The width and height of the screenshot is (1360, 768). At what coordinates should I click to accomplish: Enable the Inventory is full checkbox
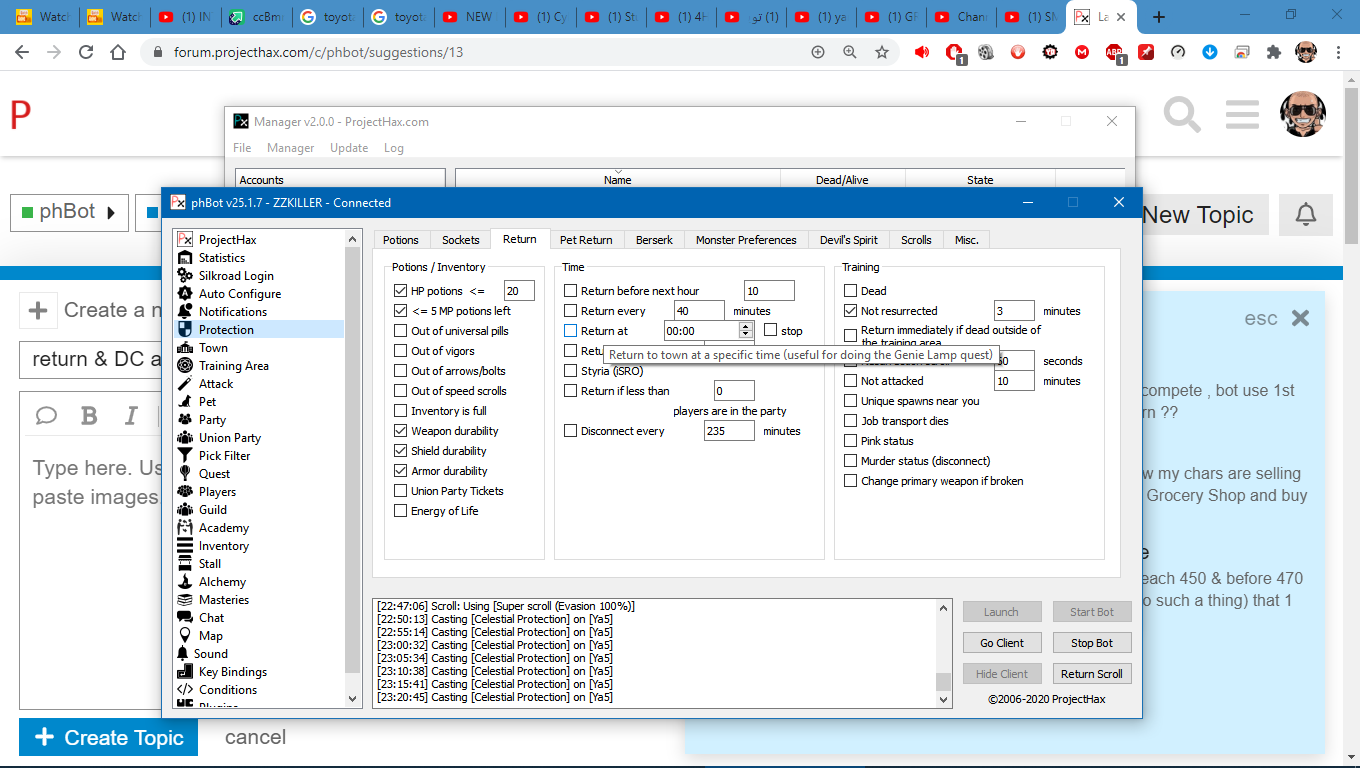(401, 411)
